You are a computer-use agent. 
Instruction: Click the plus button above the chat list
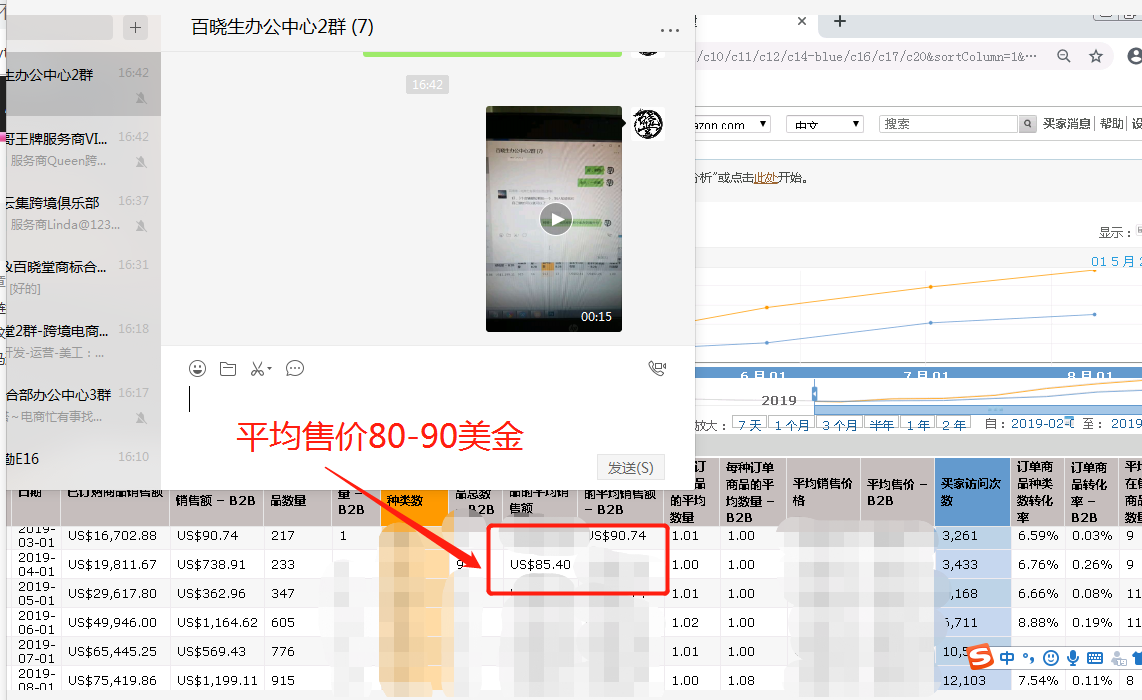click(135, 28)
